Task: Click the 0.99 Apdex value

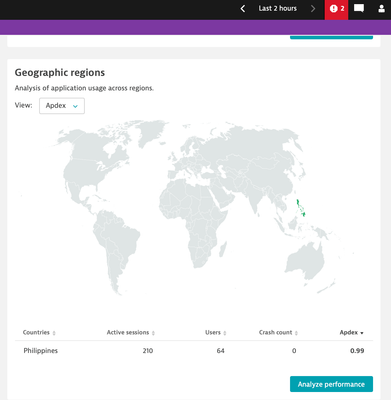Action: click(x=357, y=351)
